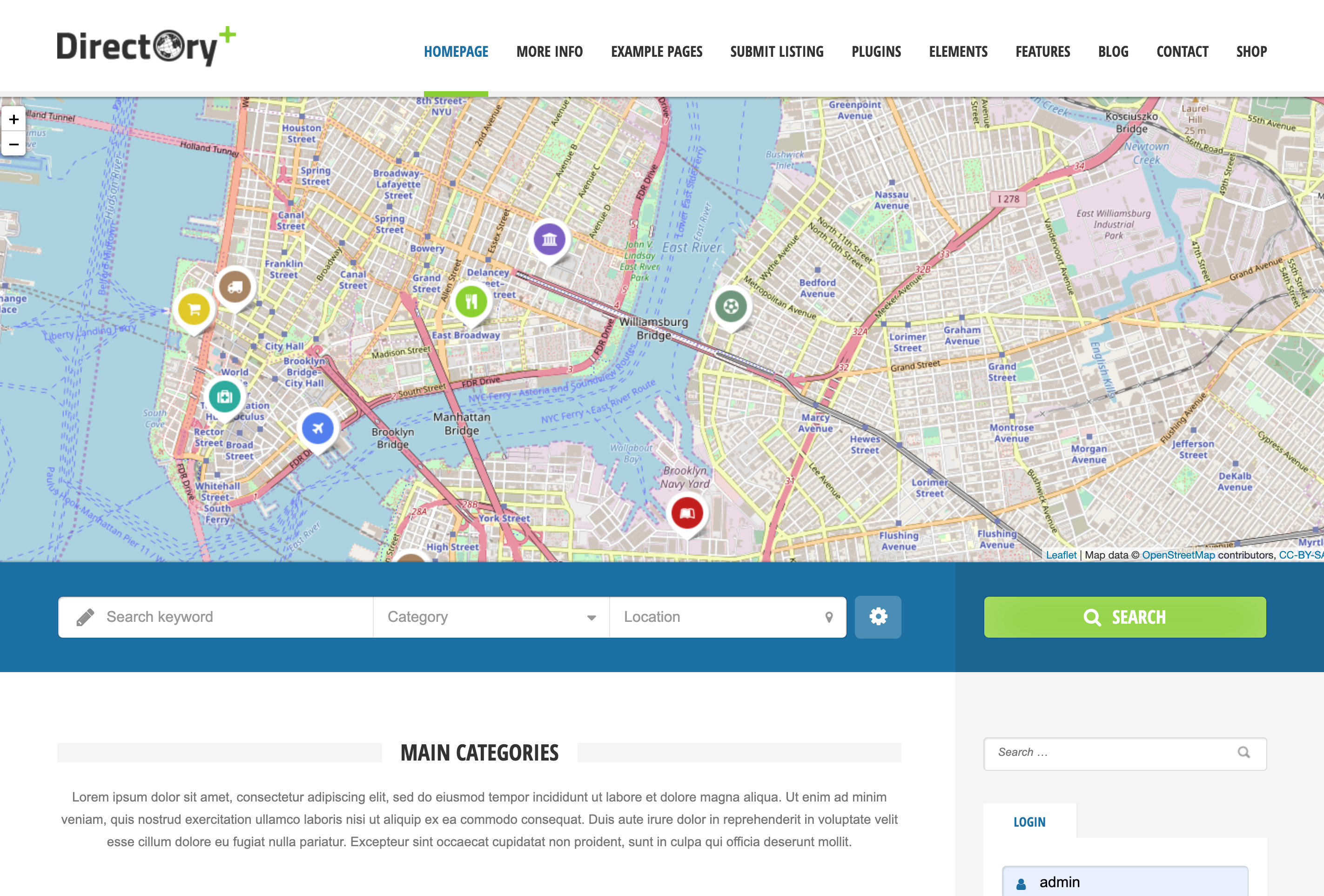Open the Plugins menu
Screen dimensions: 1324x896
[x=876, y=52]
